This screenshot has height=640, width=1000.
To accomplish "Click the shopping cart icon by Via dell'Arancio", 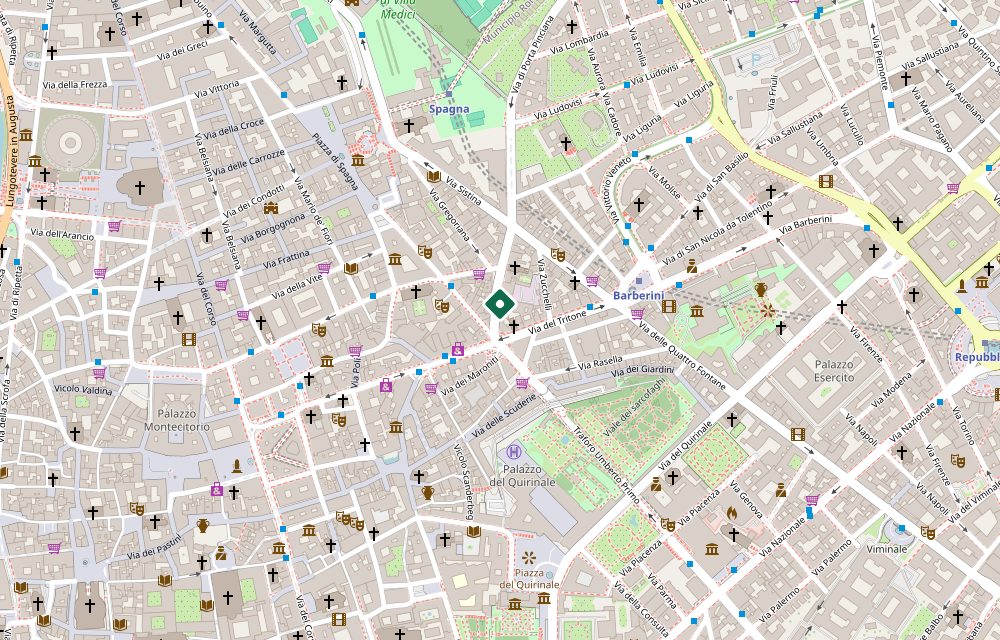I will click(114, 226).
